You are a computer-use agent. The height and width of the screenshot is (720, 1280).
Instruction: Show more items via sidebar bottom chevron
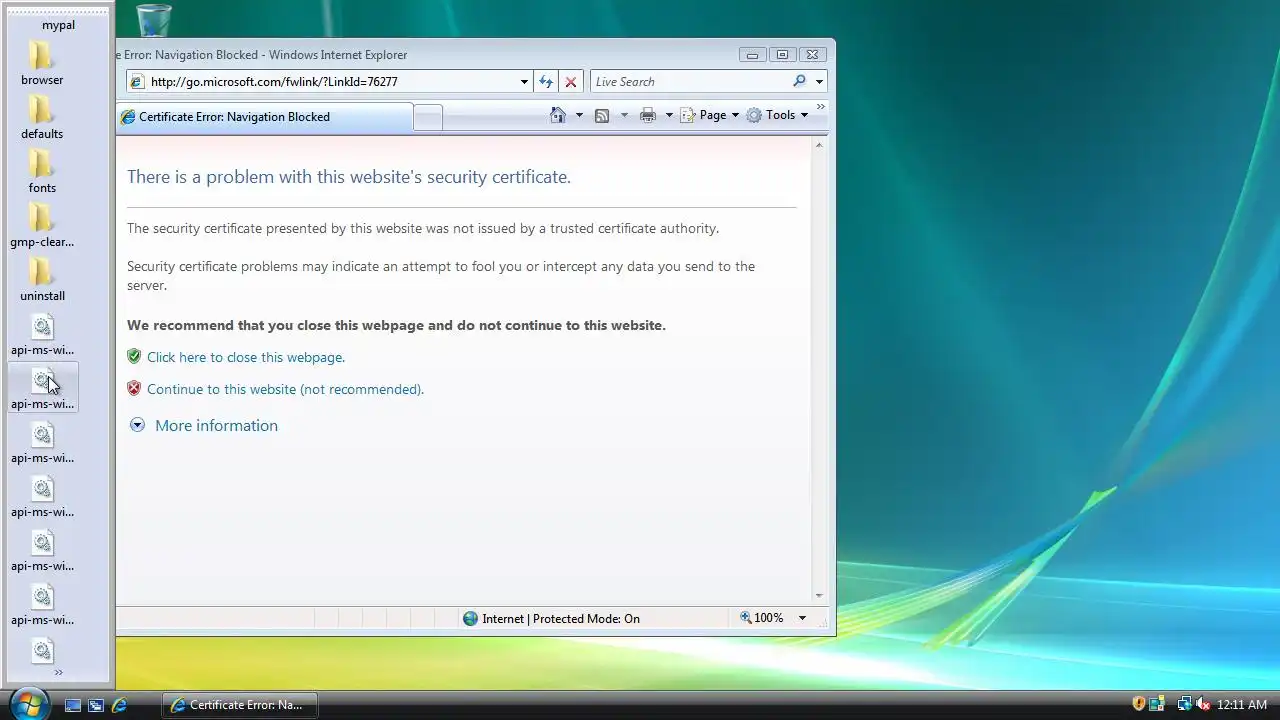tap(58, 672)
